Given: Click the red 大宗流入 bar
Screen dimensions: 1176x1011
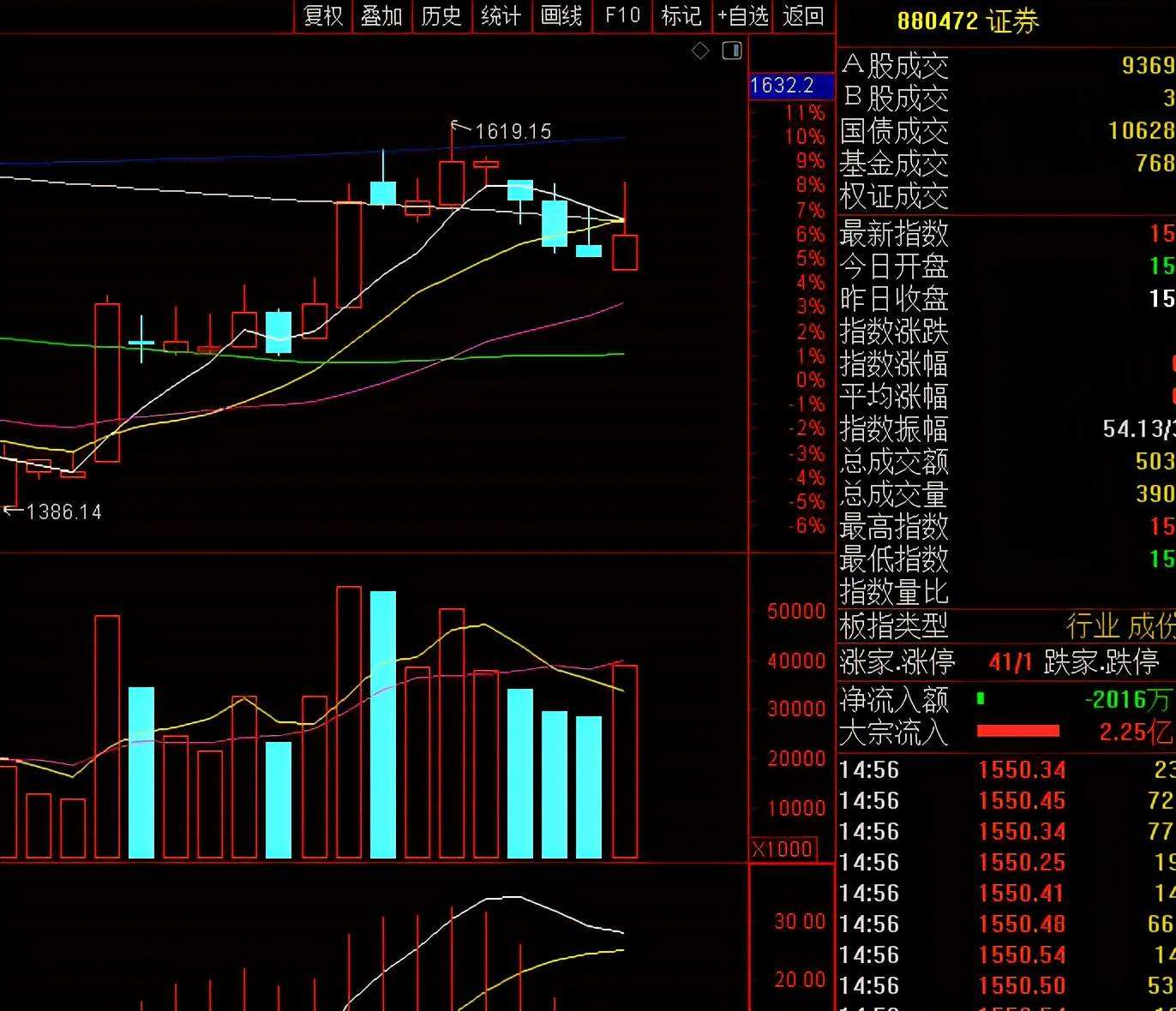Looking at the screenshot, I should (x=1018, y=731).
